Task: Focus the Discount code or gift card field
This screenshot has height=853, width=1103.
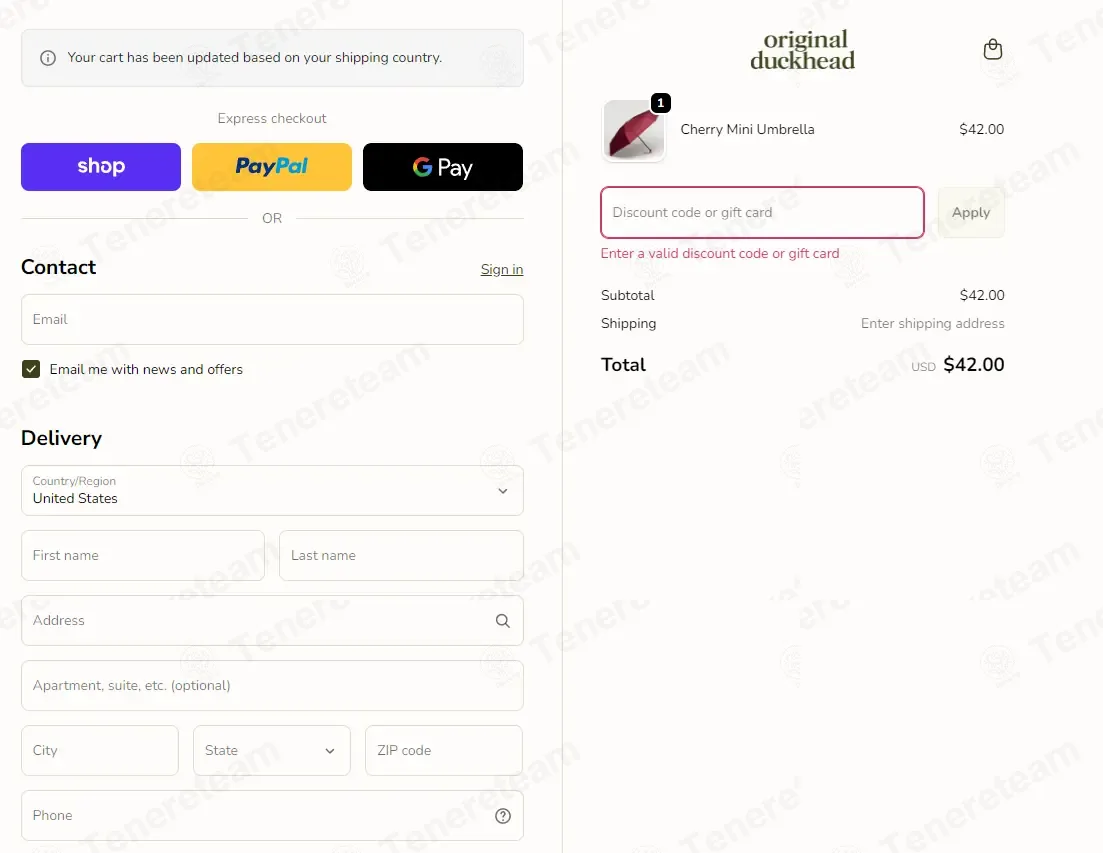Action: pyautogui.click(x=762, y=212)
